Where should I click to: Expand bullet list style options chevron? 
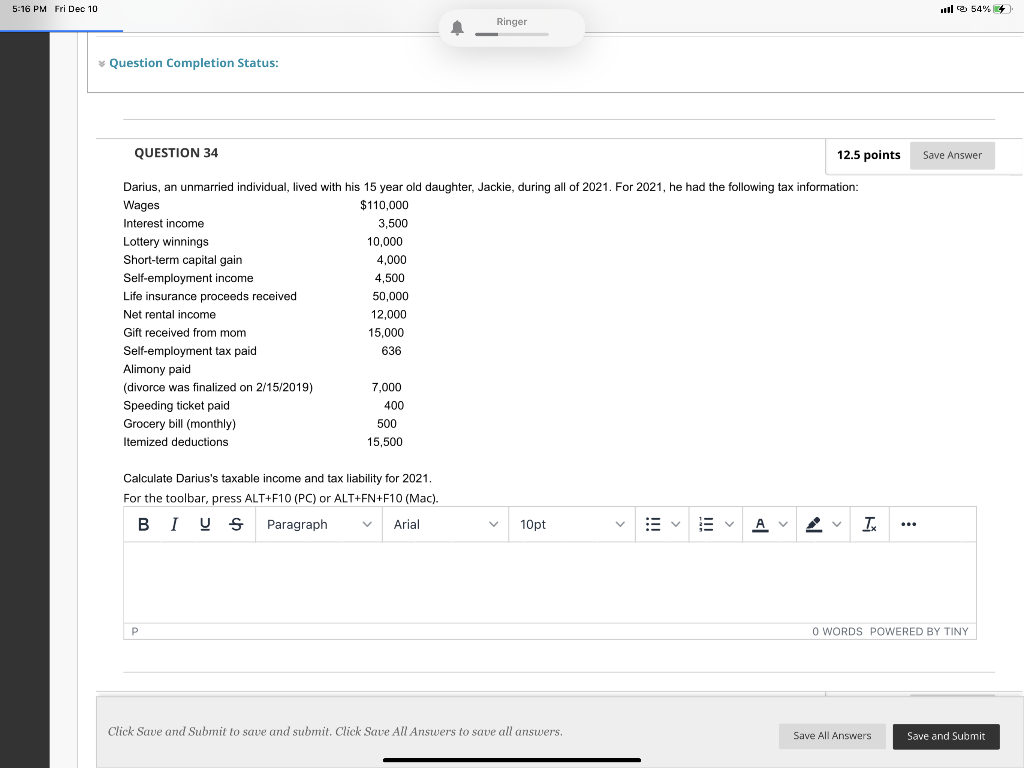click(676, 524)
